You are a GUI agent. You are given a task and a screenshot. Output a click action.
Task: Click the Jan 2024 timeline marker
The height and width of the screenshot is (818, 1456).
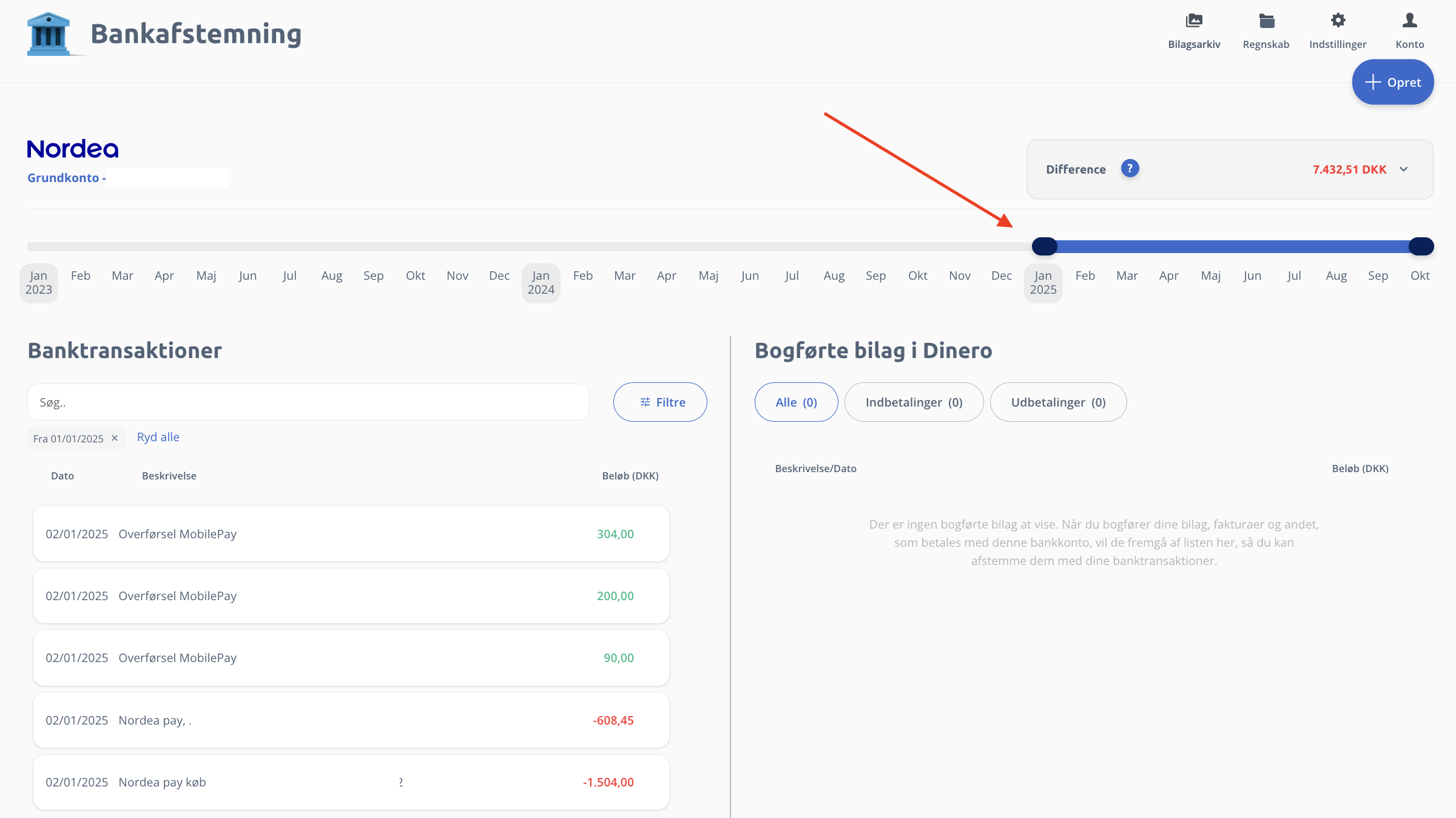tap(541, 283)
